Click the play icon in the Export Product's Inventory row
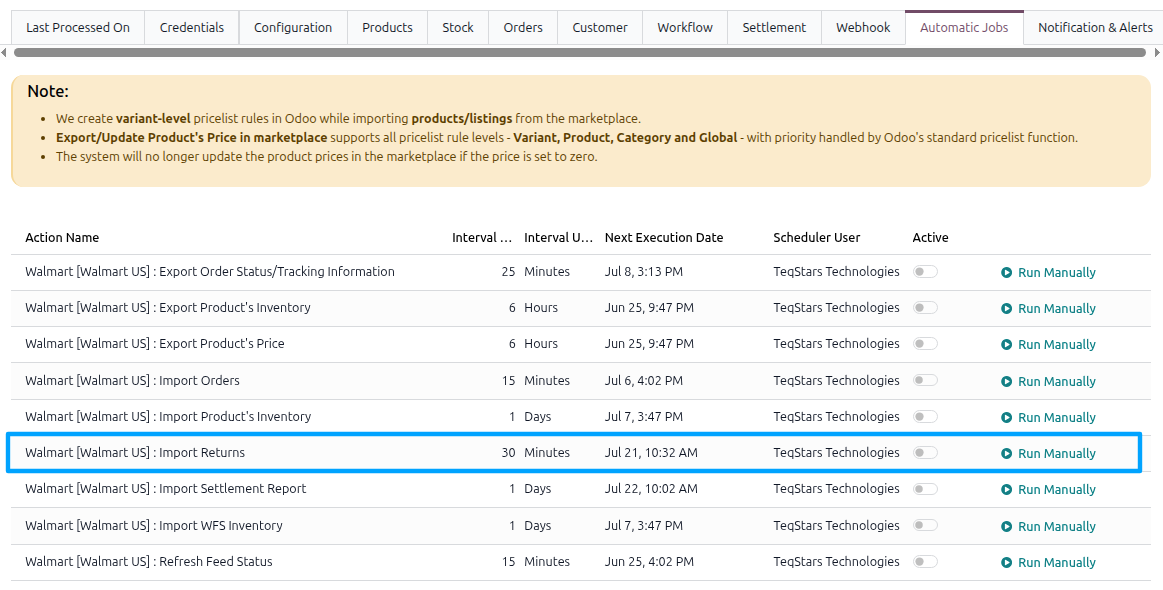1163x590 pixels. click(1006, 309)
